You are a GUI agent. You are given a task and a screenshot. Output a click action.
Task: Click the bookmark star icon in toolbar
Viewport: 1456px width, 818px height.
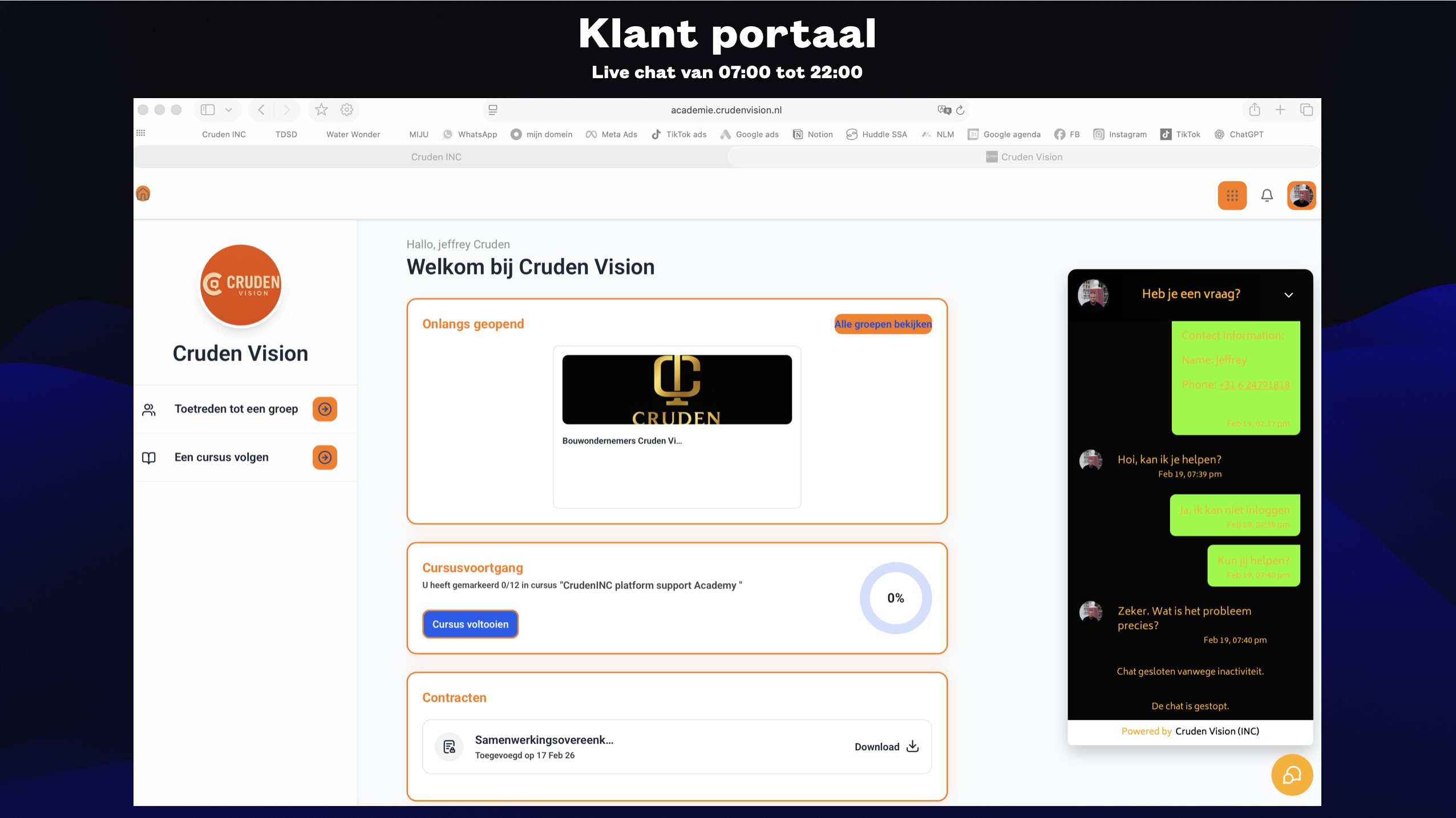pos(321,110)
